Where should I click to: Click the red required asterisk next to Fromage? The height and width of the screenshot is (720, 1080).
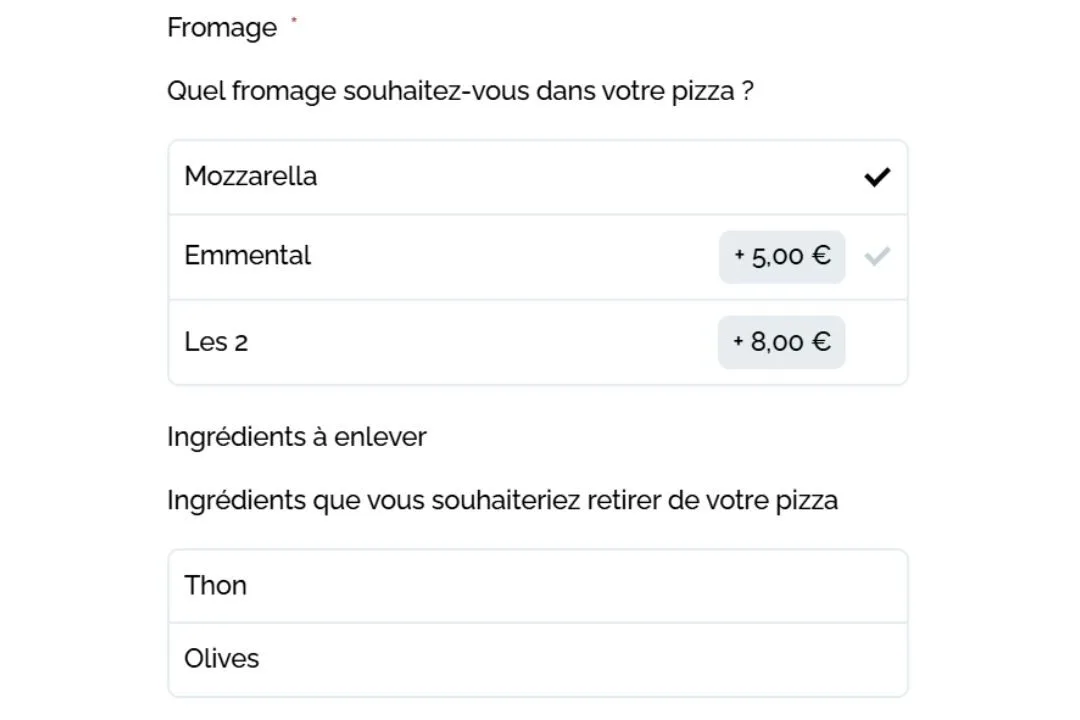(293, 19)
